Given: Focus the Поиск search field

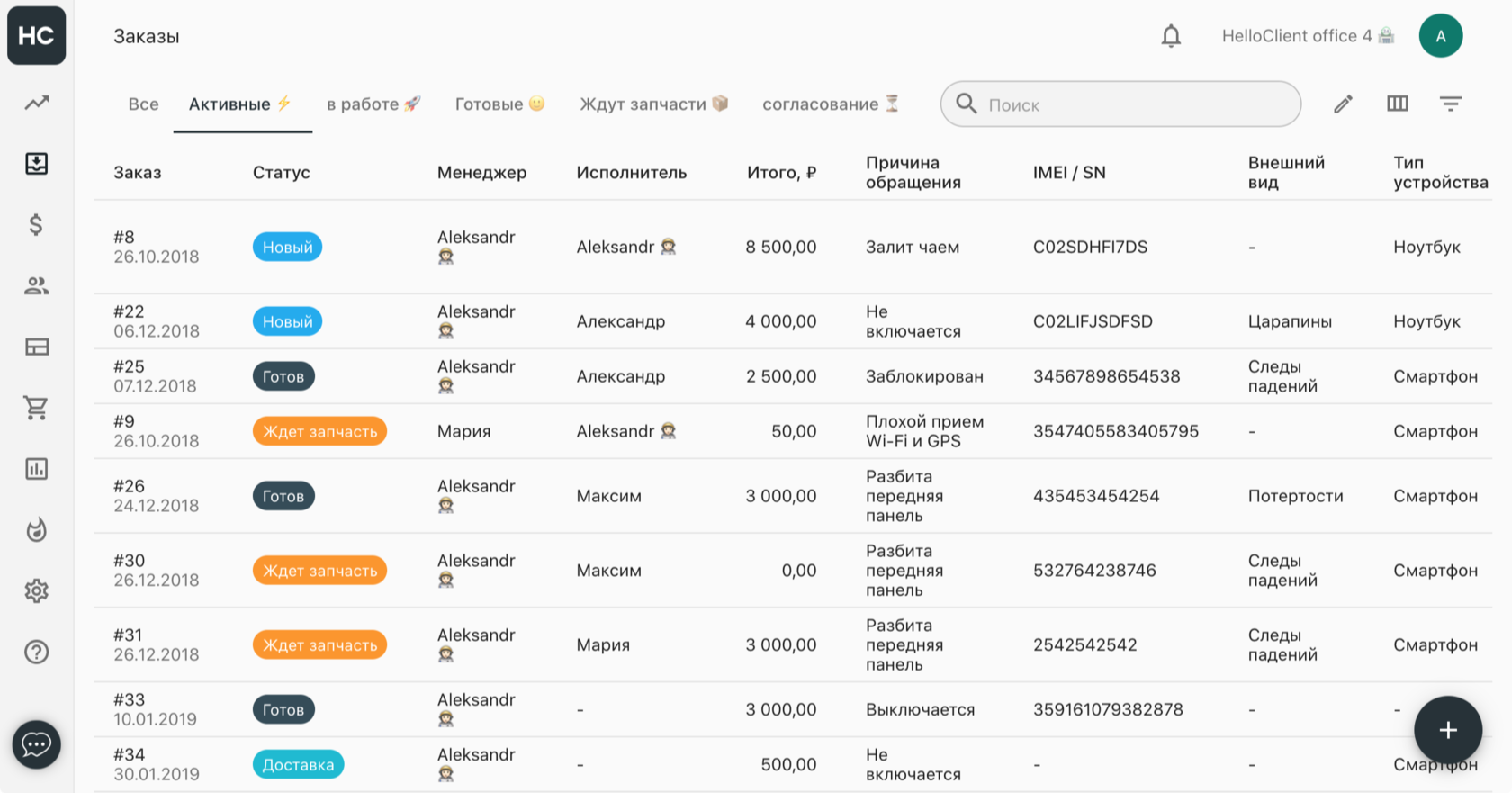Looking at the screenshot, I should (1120, 104).
